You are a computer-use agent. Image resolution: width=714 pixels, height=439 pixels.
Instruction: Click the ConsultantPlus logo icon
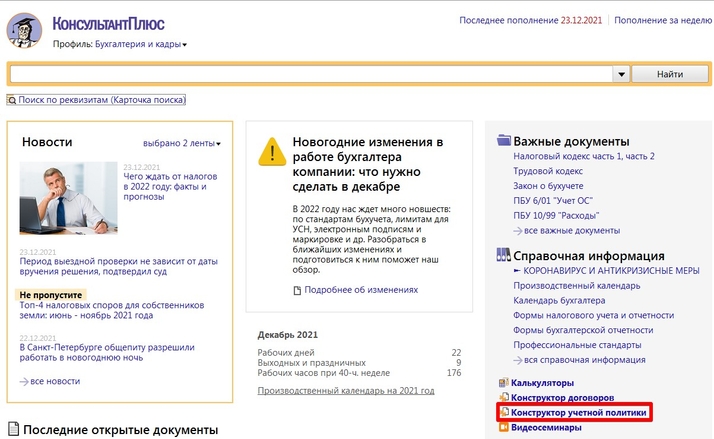[x=25, y=29]
